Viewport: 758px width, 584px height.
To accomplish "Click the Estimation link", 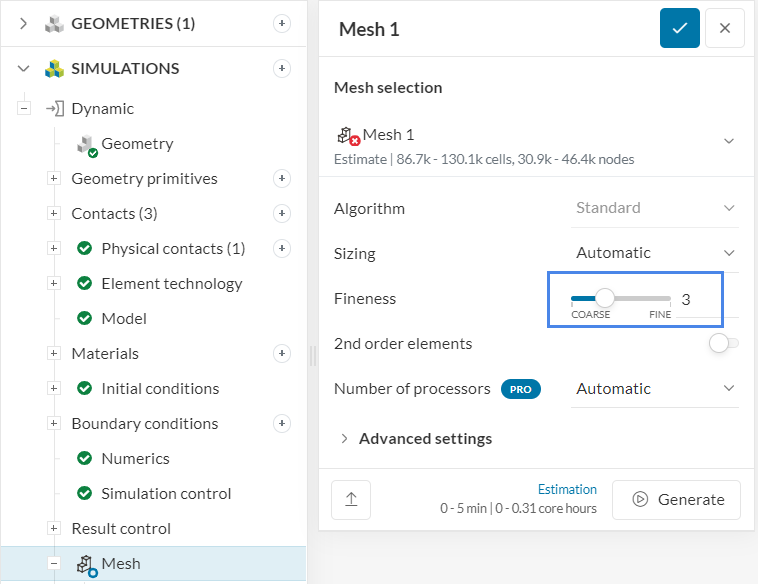I will [567, 490].
